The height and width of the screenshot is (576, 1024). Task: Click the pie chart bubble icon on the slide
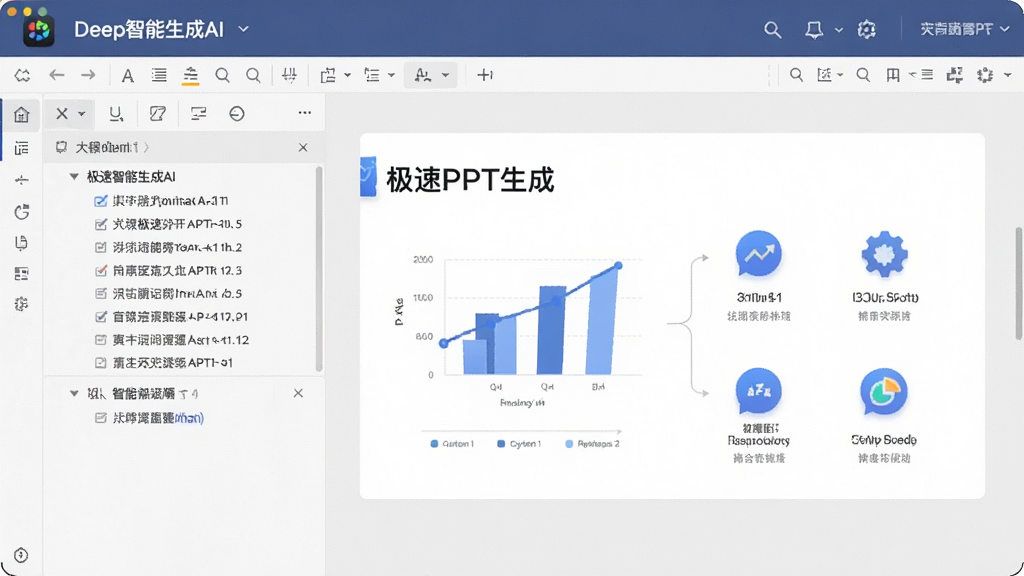(x=884, y=392)
